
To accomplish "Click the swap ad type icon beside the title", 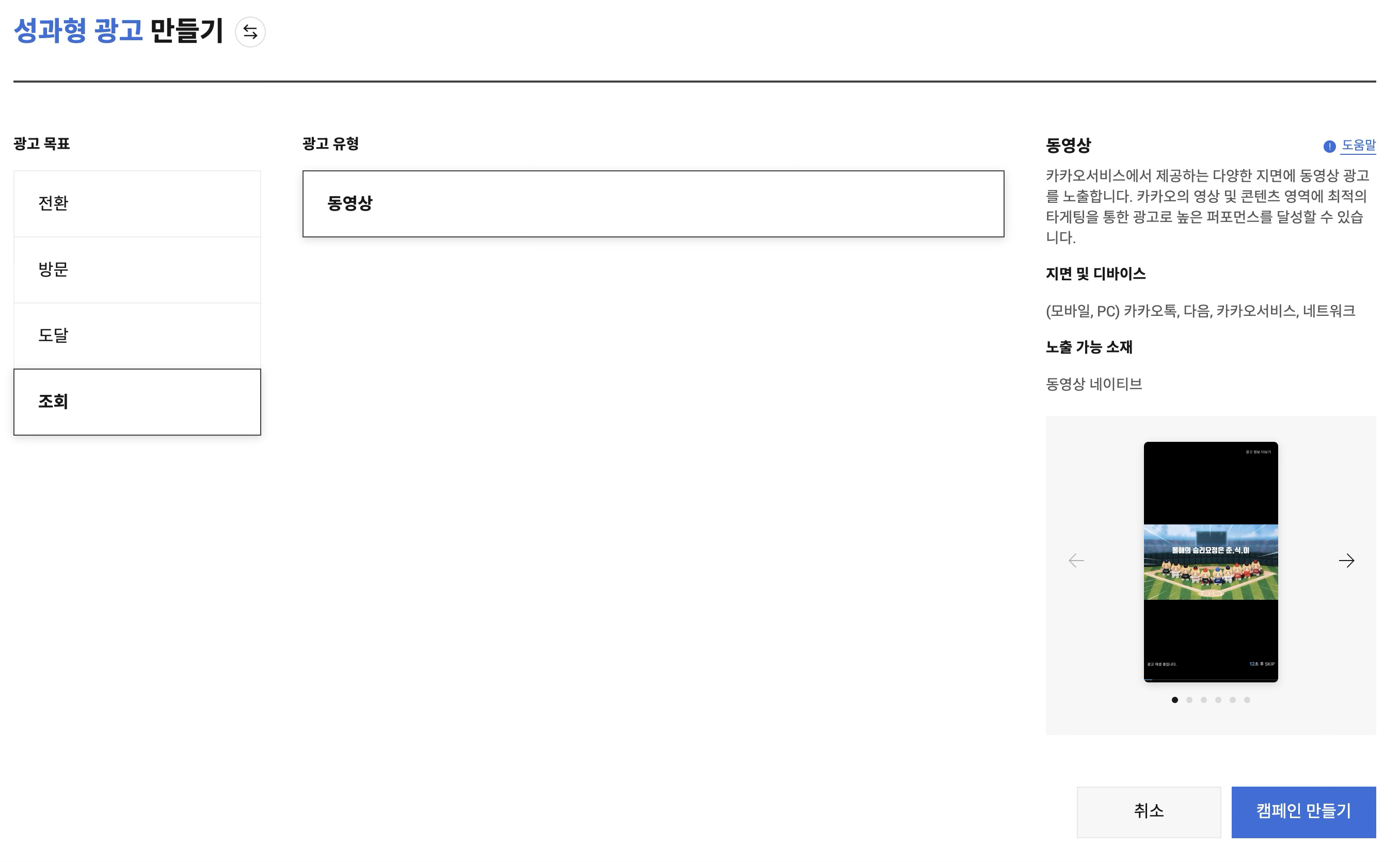I will 250,32.
